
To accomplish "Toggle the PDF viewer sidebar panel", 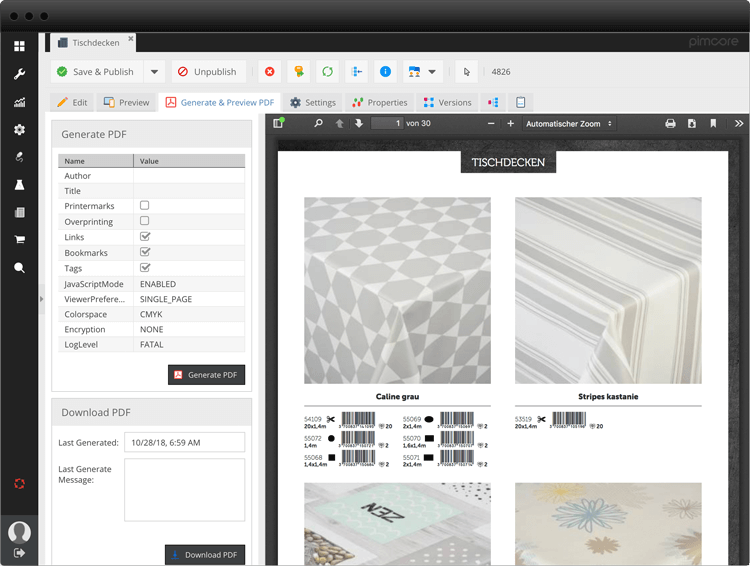I will (x=279, y=124).
